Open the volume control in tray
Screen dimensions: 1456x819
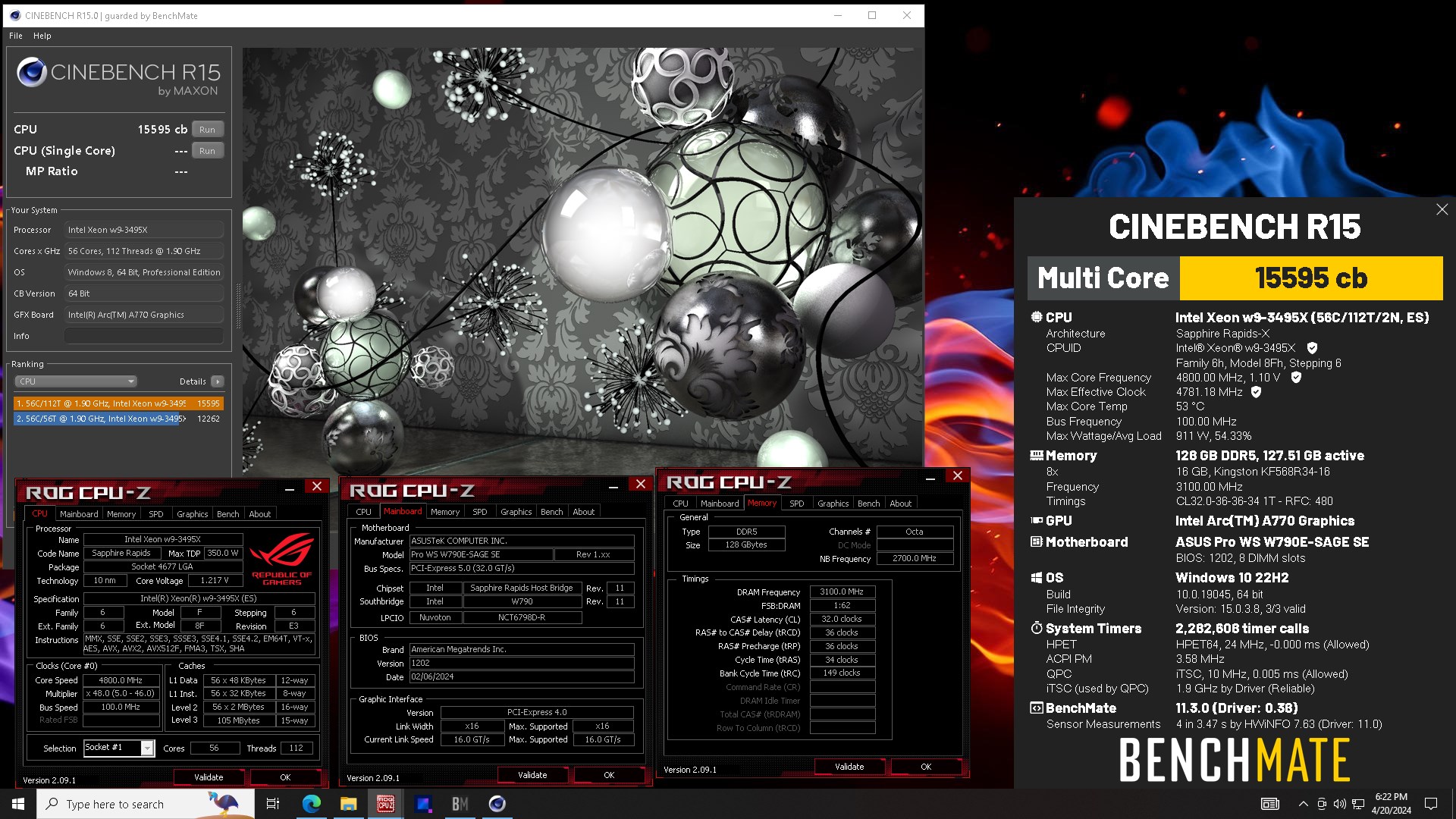tap(1339, 804)
